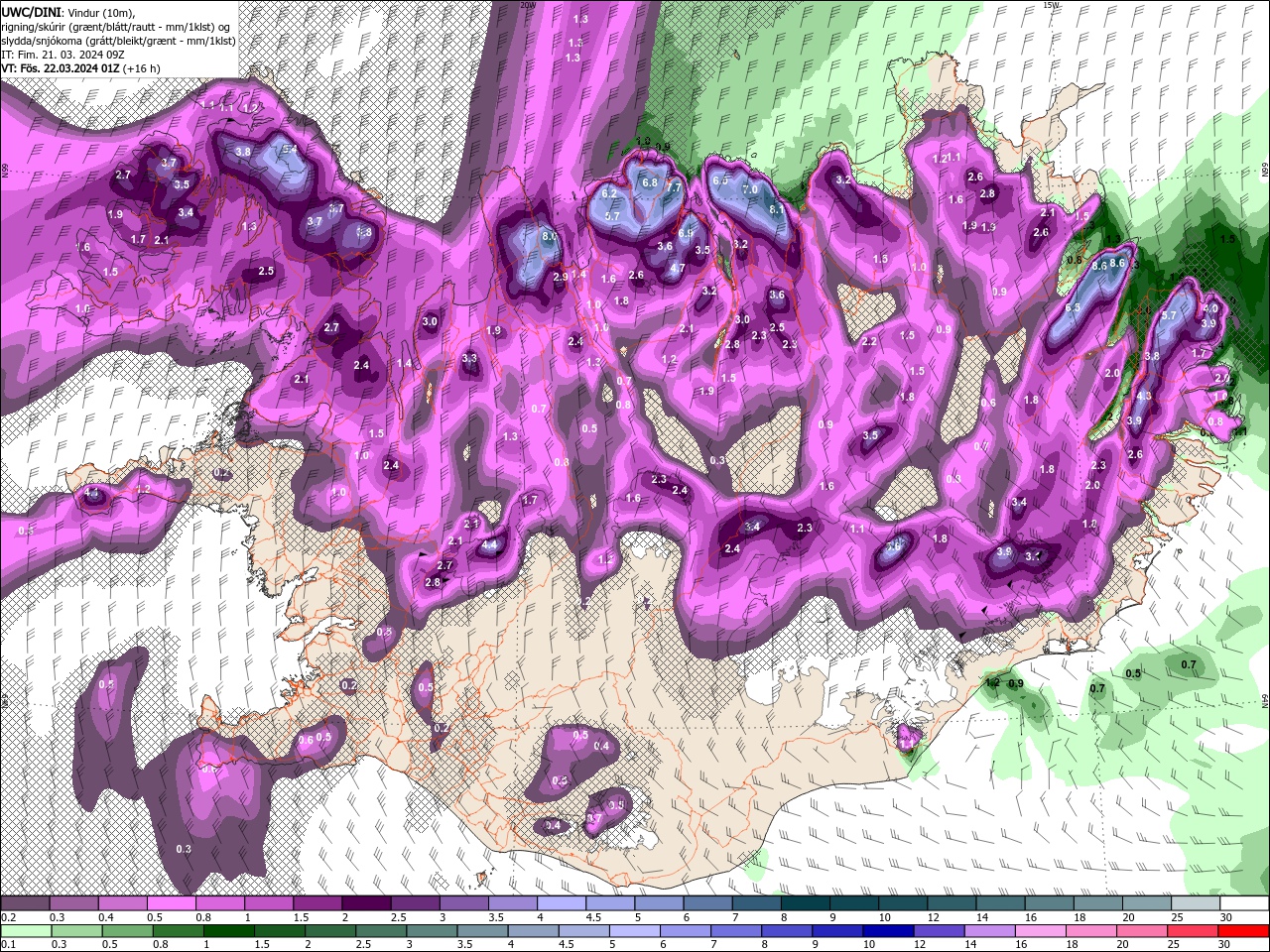This screenshot has height=952, width=1270.
Task: Select the dark green 1 swatch in the rain legend
Action: coord(228,931)
